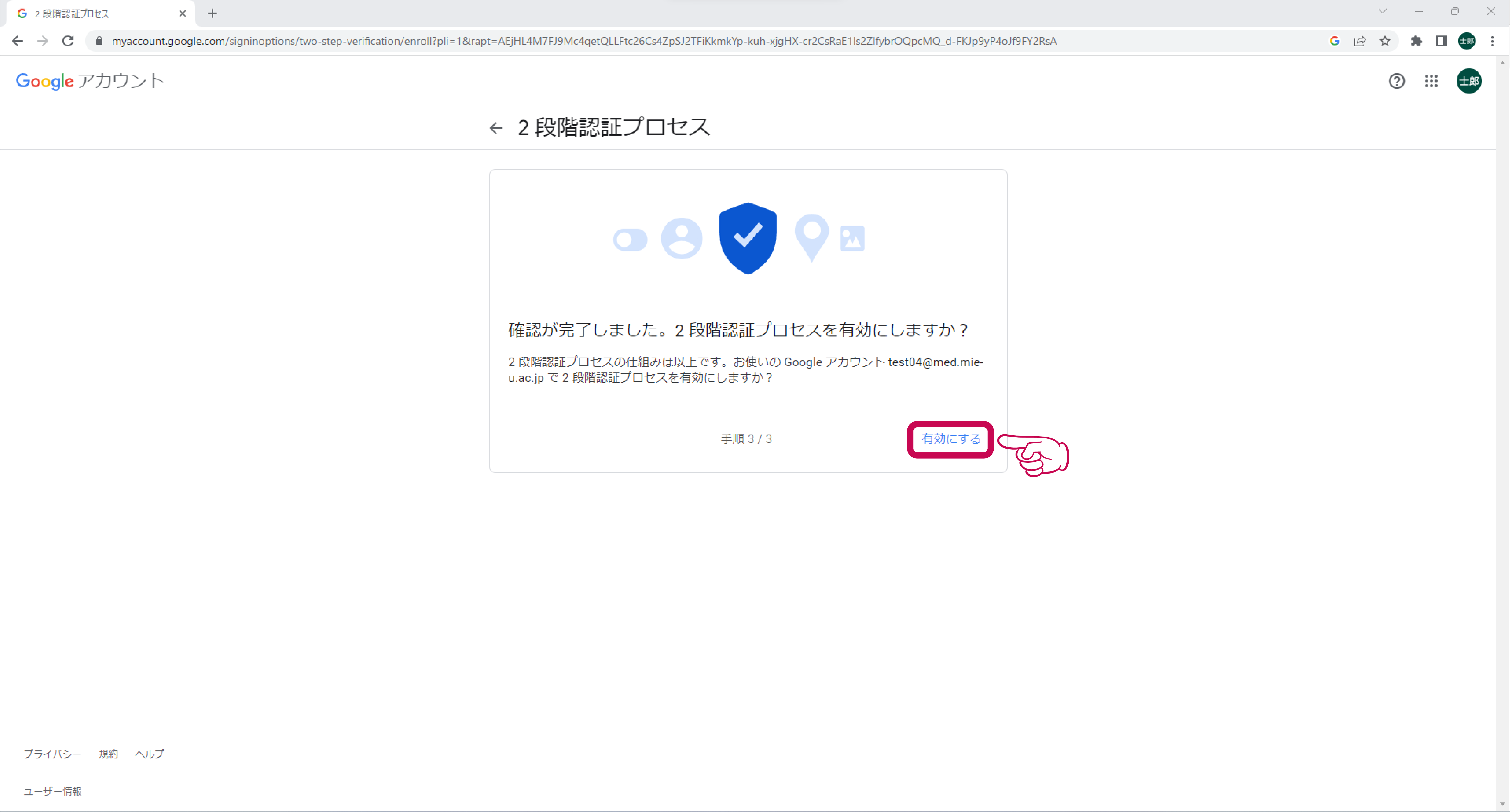Bookmark this page with the star
This screenshot has width=1510, height=812.
(1385, 41)
